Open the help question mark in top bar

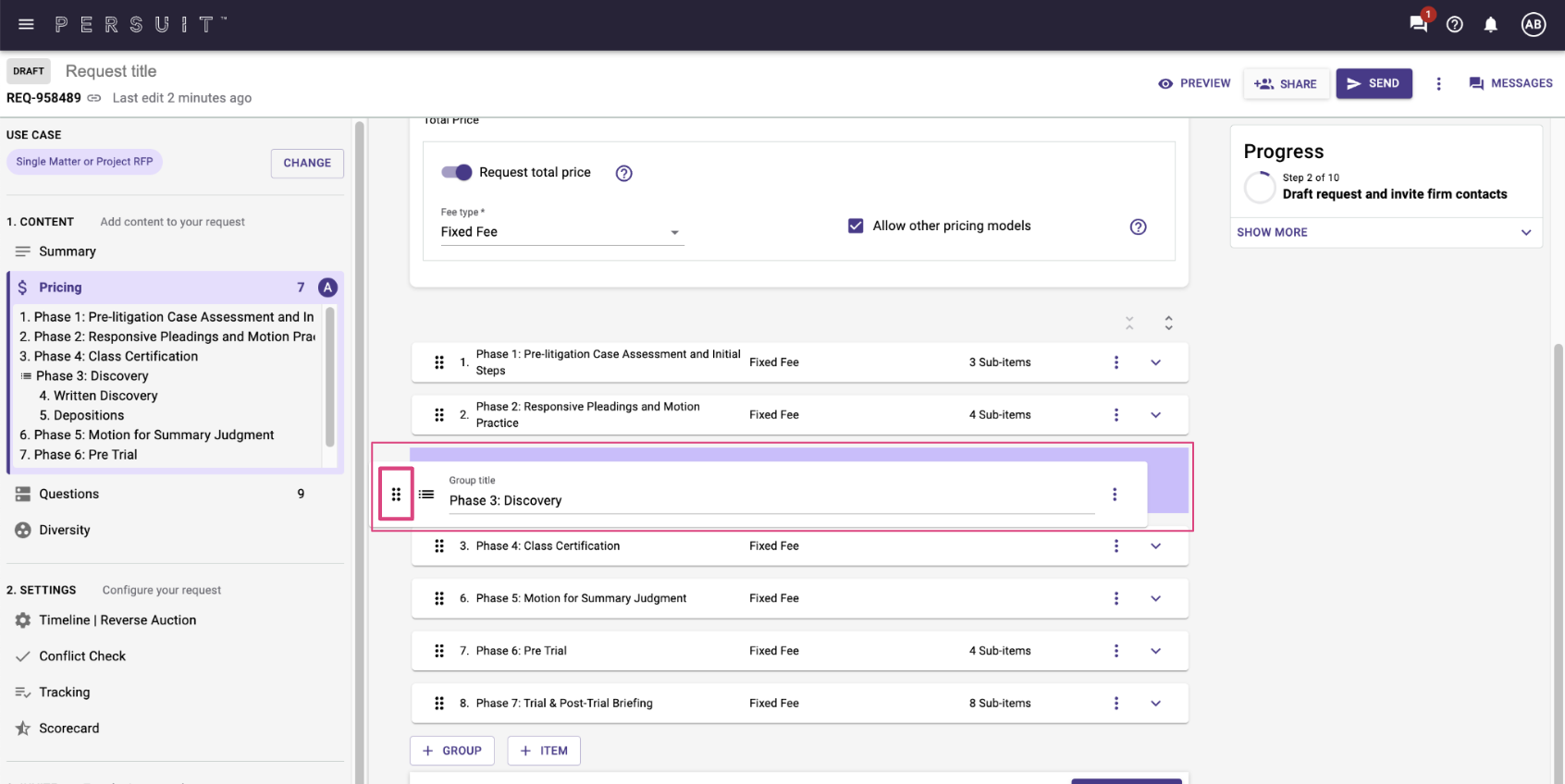pos(1455,25)
